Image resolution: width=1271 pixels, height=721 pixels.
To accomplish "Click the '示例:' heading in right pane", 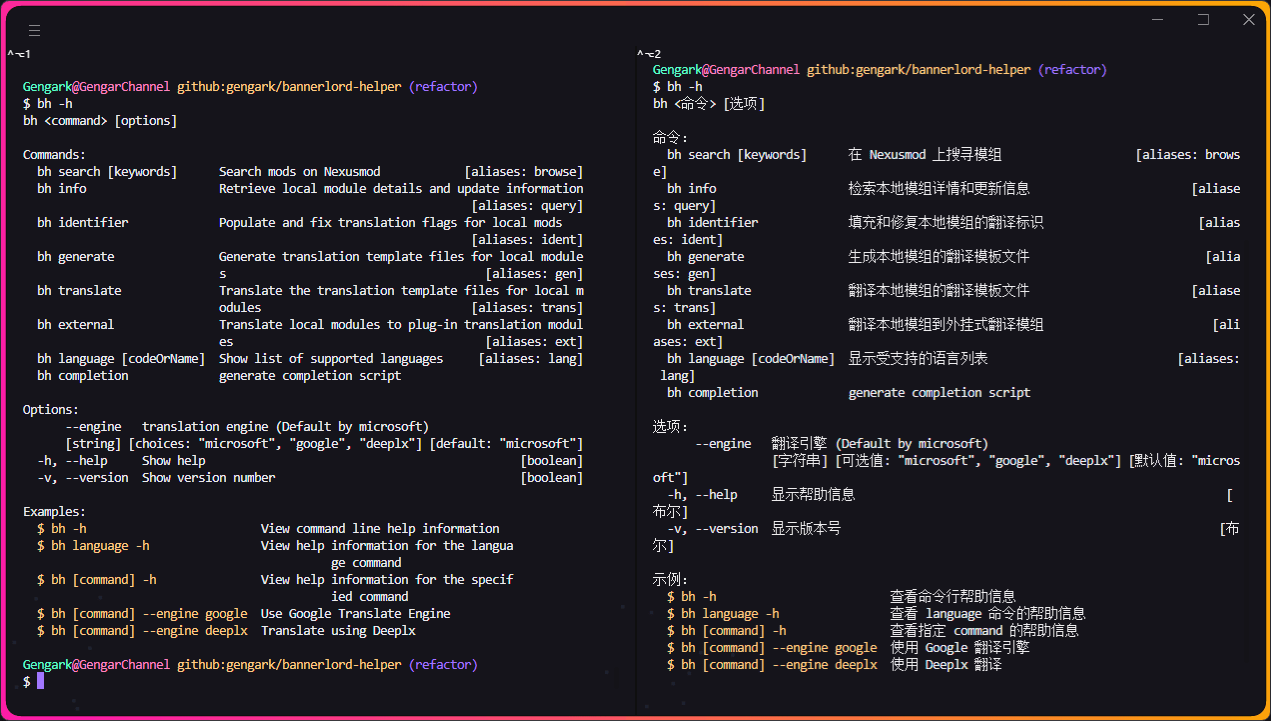I will 671,580.
